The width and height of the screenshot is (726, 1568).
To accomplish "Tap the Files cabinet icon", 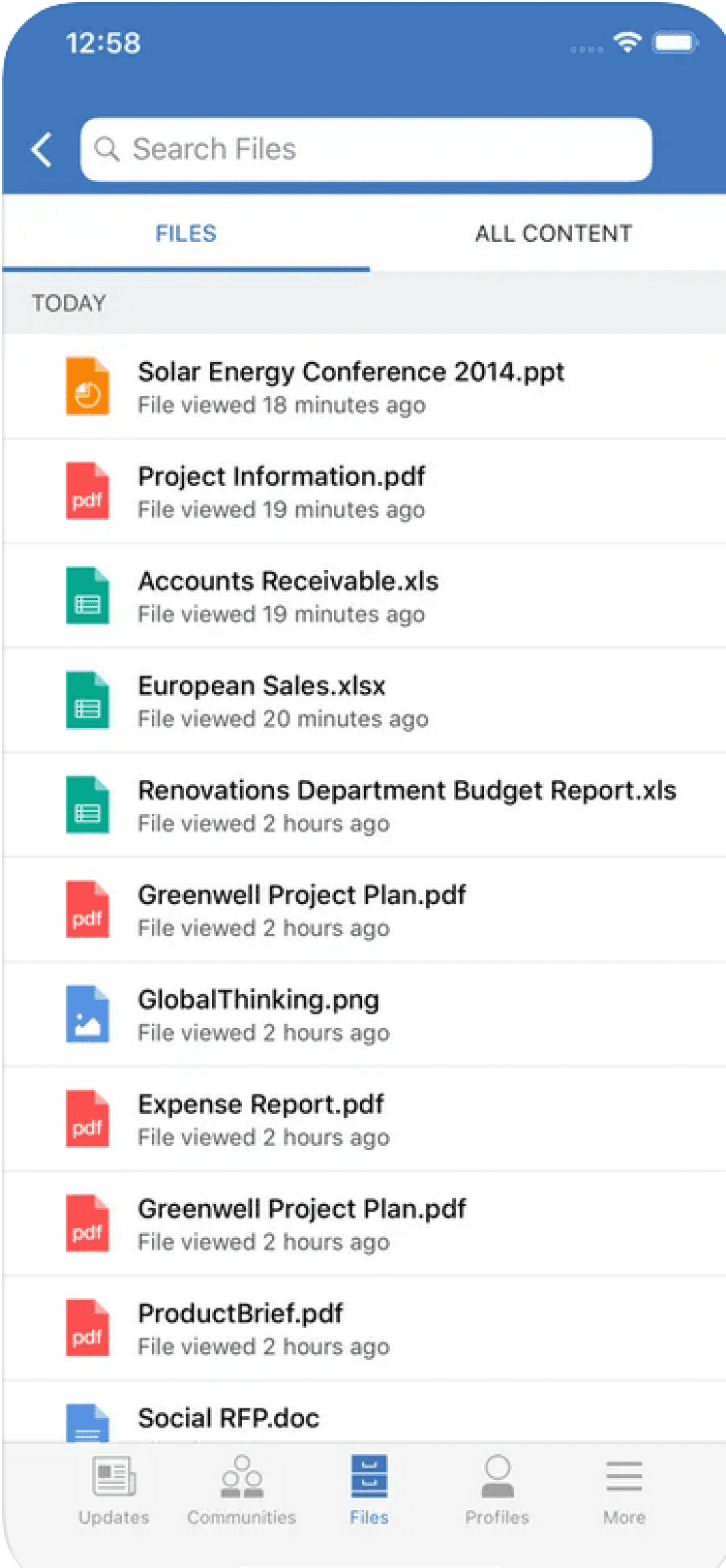I will [369, 1478].
